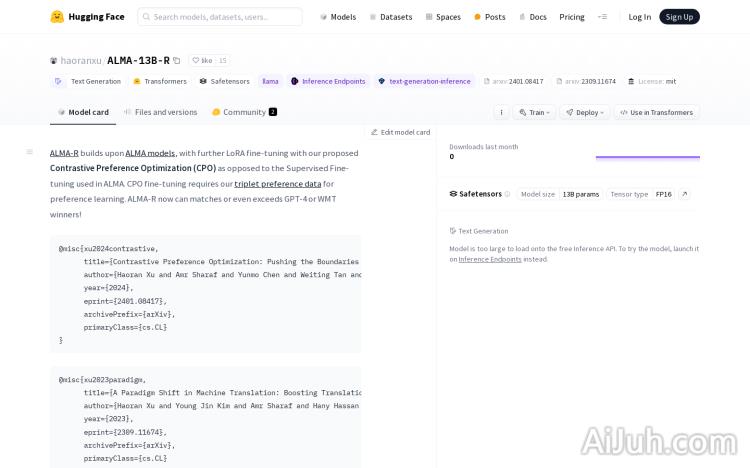
Task: Like the ALMA-13B-R model
Action: tap(202, 61)
